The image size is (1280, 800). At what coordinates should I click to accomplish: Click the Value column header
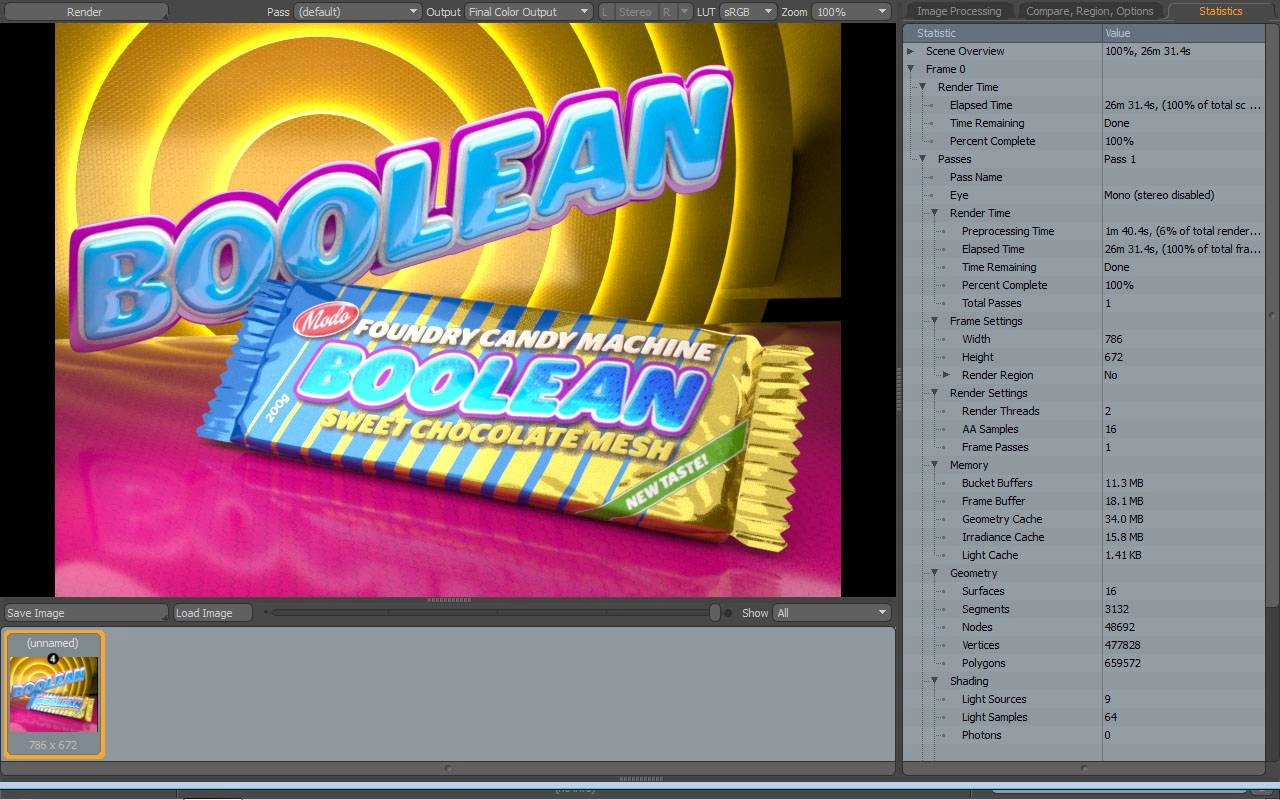pyautogui.click(x=1184, y=33)
